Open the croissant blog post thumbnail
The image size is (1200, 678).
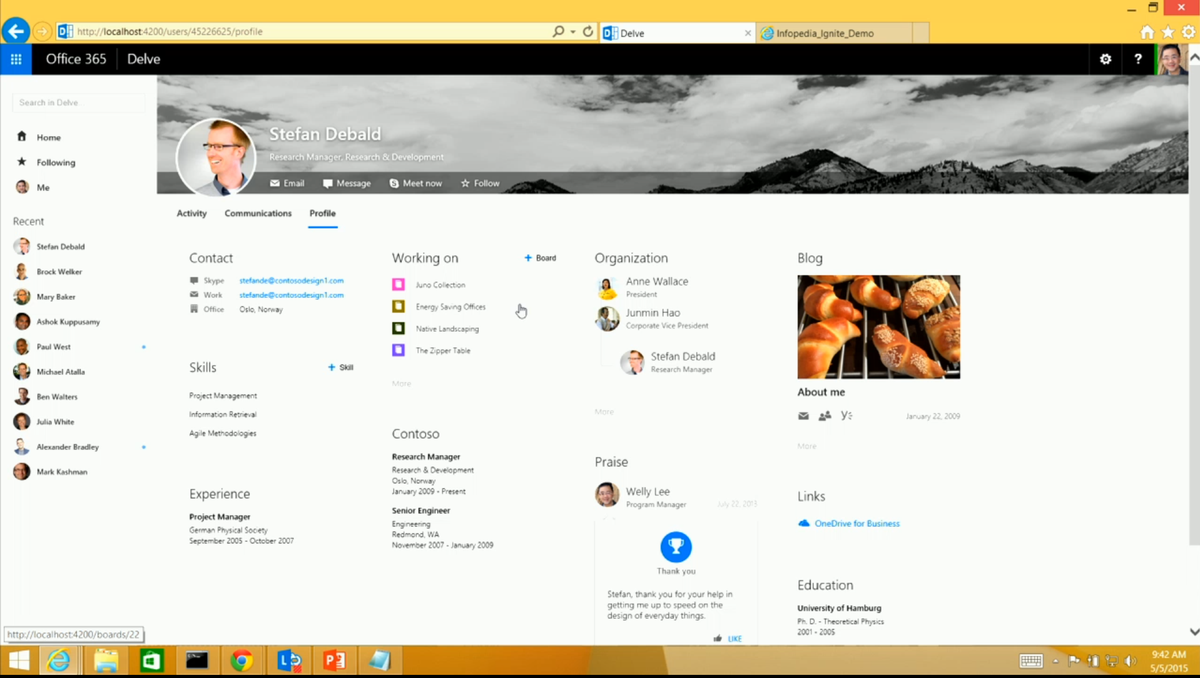point(878,327)
